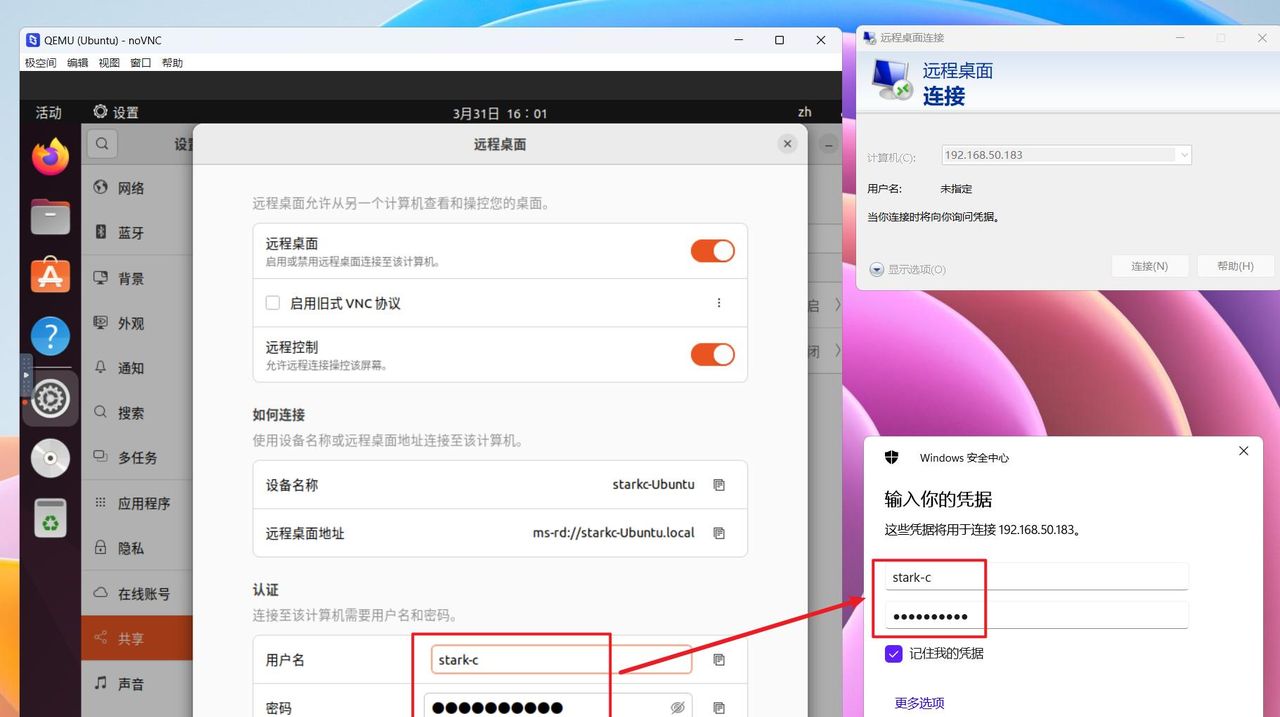Open the 计算机 dropdown in Remote Desktop Connection
The width and height of the screenshot is (1280, 717).
pos(1184,155)
